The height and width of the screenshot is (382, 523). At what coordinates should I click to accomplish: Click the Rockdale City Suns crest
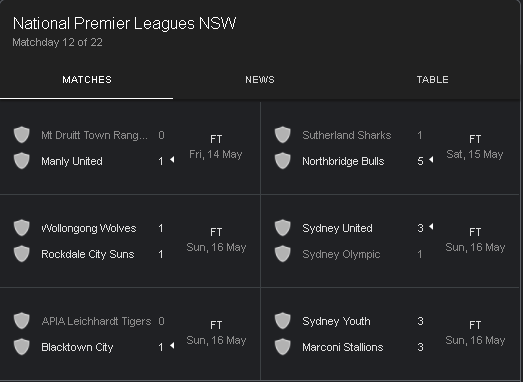[x=22, y=254]
